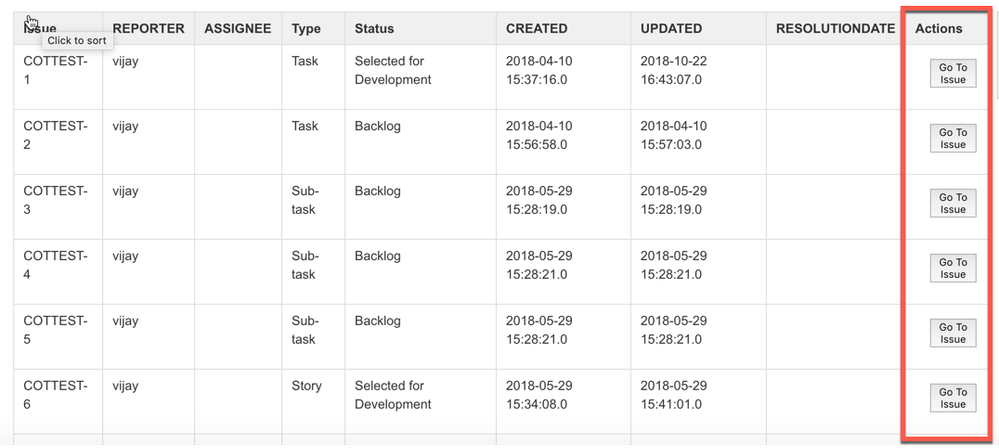This screenshot has height=448, width=999.
Task: Click Go To Issue for COTTEST-5
Action: click(x=952, y=333)
